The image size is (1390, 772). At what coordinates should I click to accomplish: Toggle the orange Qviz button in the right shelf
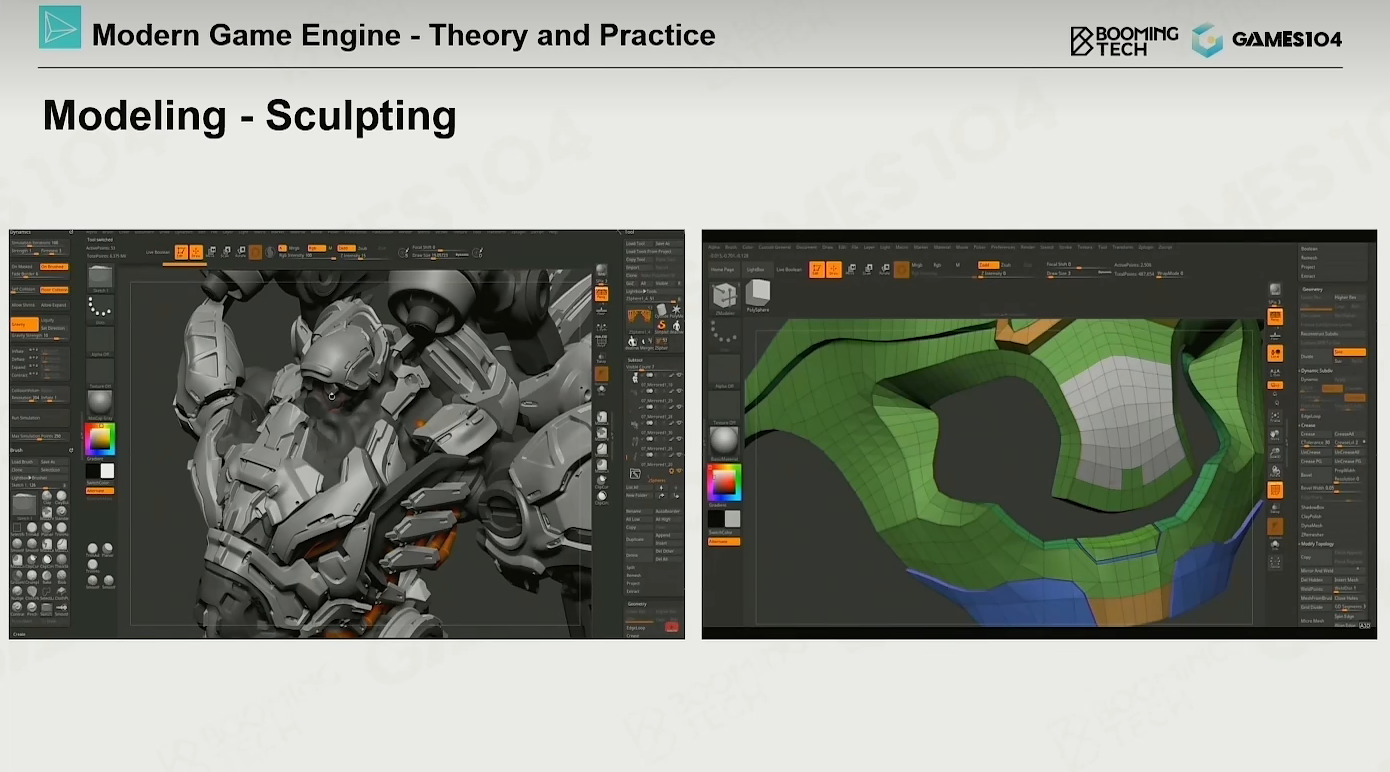[x=1275, y=384]
